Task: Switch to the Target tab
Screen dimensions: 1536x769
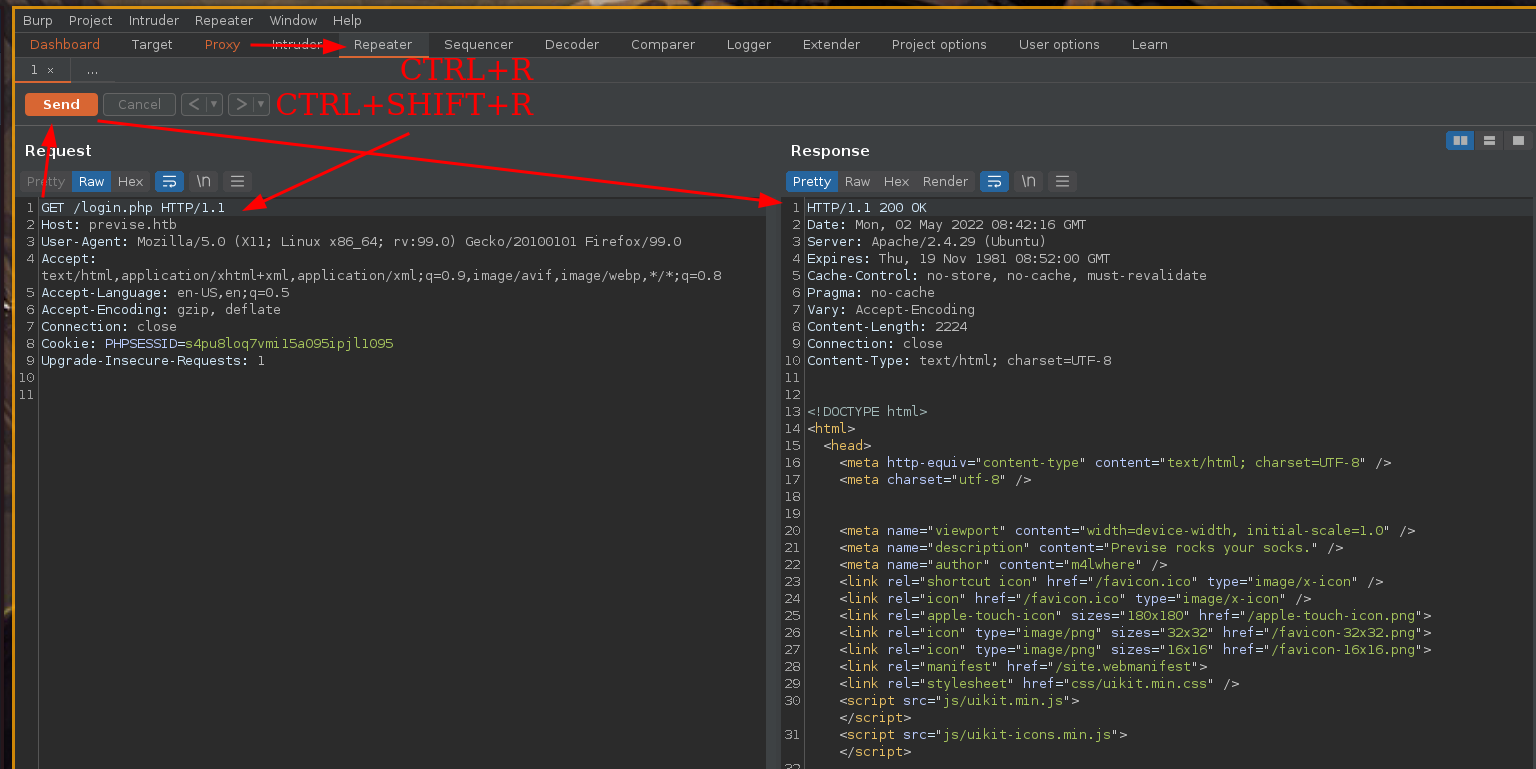Action: pyautogui.click(x=152, y=45)
